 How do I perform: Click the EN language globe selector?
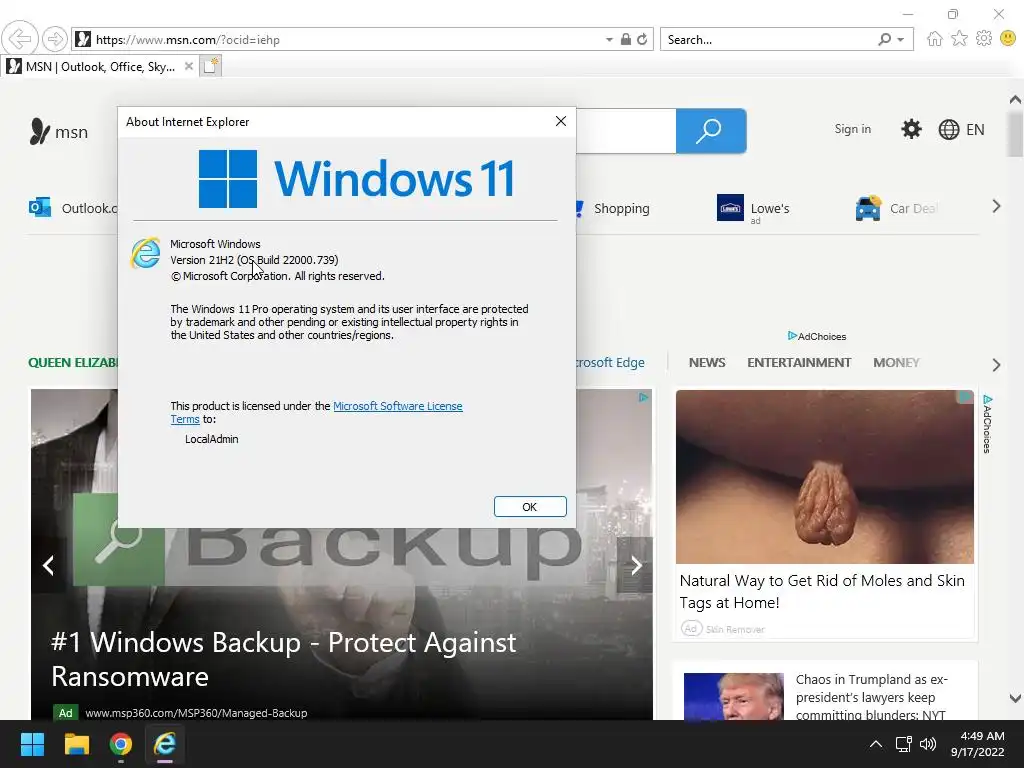[961, 129]
